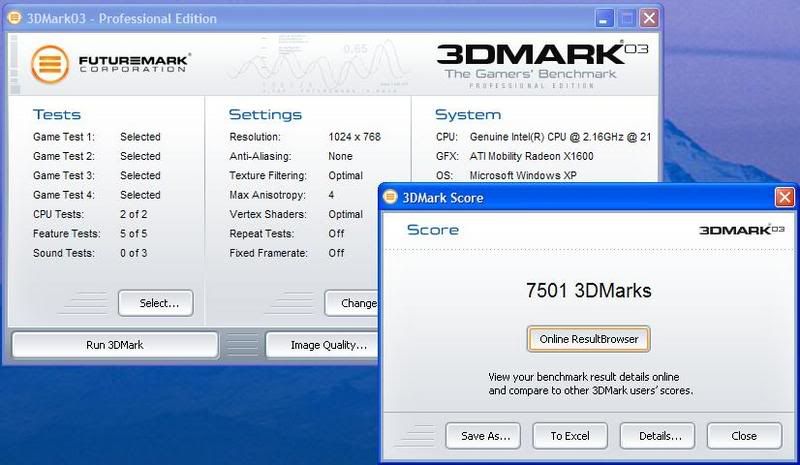The width and height of the screenshot is (800, 465).
Task: Click the Change settings button
Action: click(x=352, y=303)
